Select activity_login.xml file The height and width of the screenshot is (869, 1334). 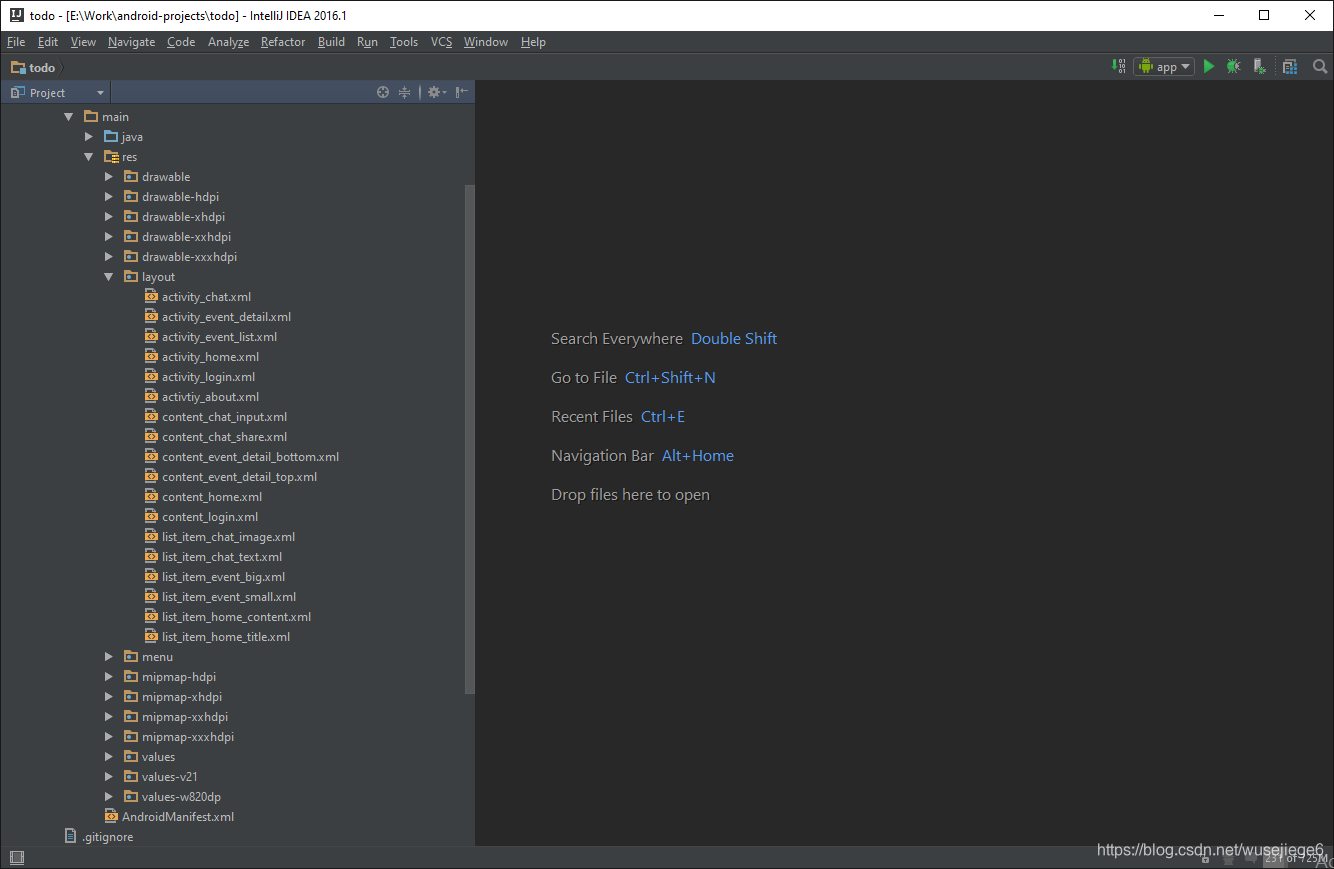208,377
